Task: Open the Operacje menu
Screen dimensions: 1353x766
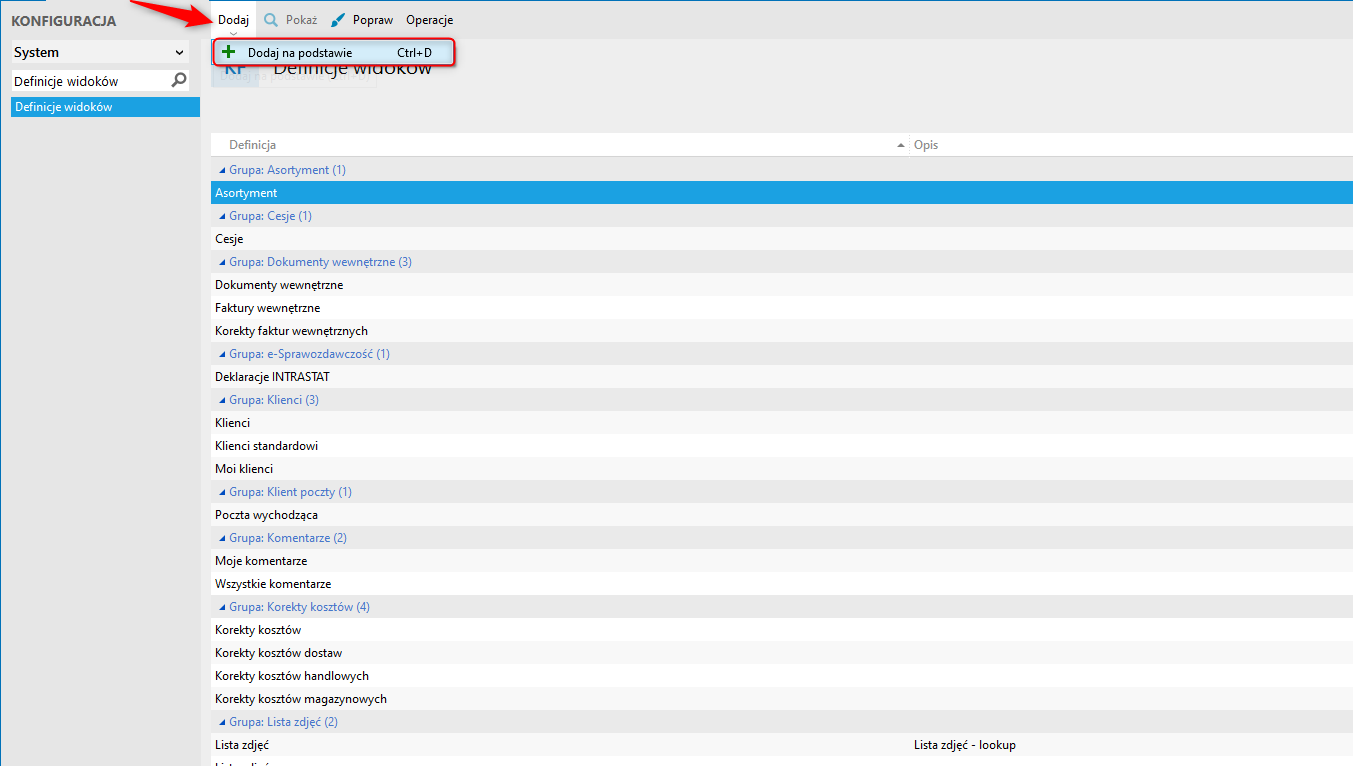Action: (429, 20)
